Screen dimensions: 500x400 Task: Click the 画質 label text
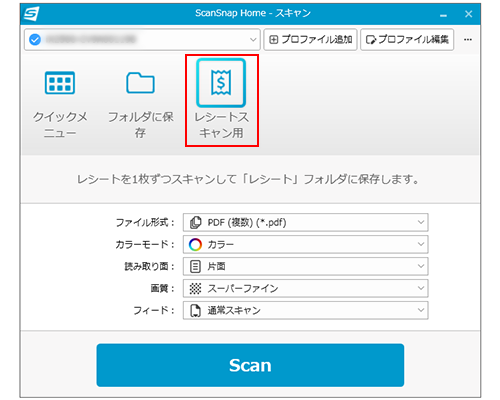click(x=162, y=288)
